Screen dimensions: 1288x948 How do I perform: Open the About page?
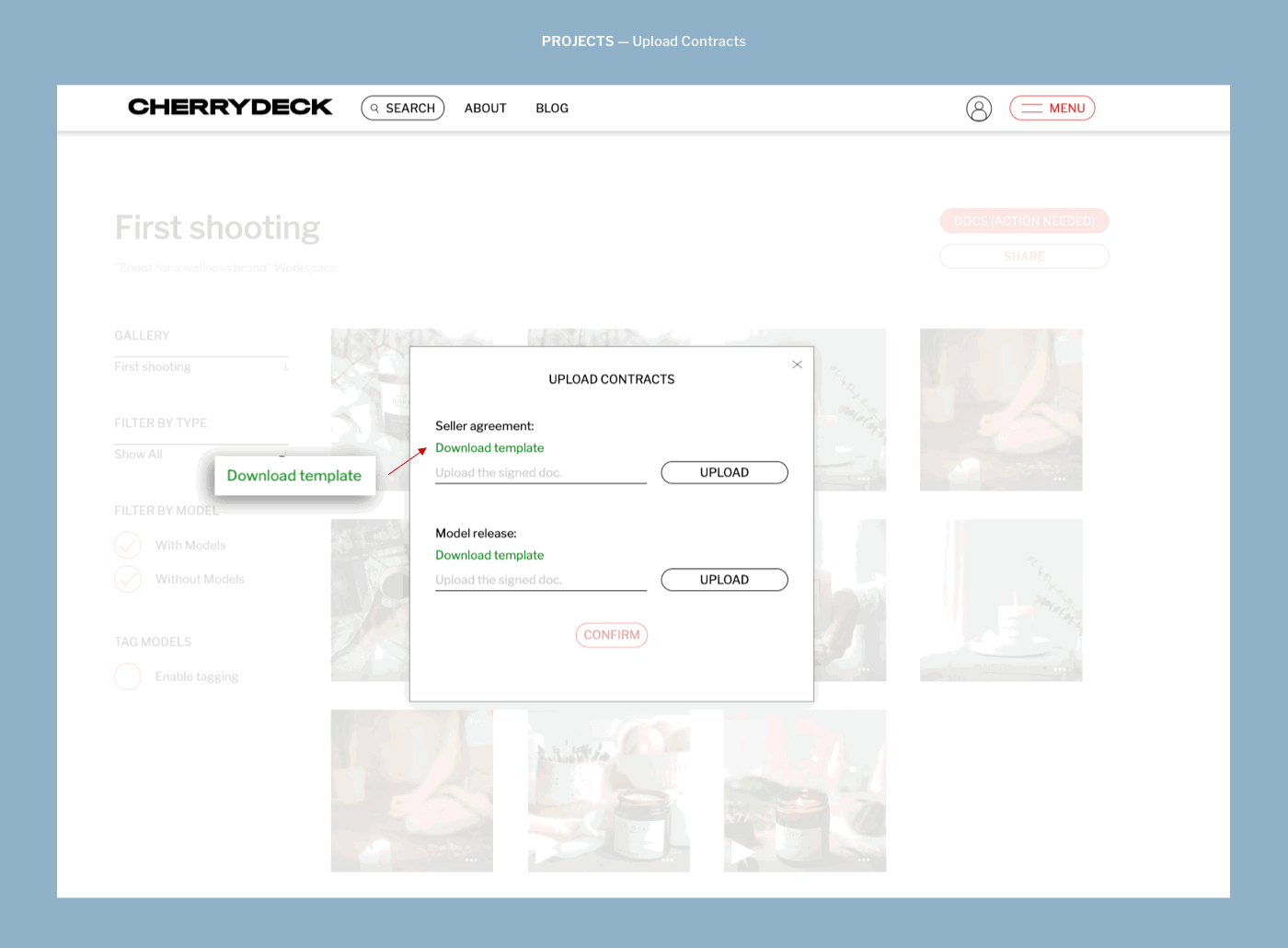(485, 109)
